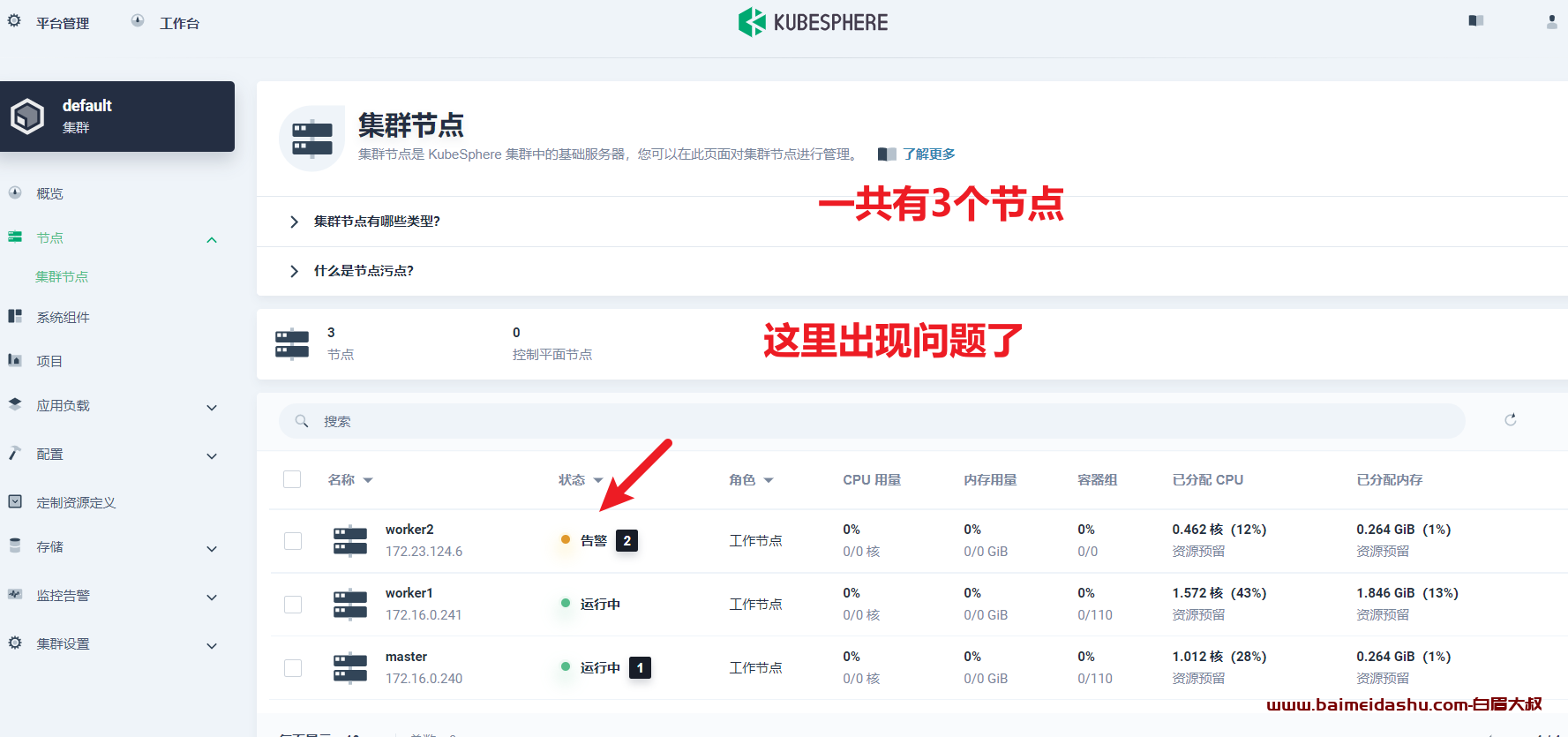The width and height of the screenshot is (1568, 737).
Task: Click the KubeSphere logo
Action: point(813,22)
